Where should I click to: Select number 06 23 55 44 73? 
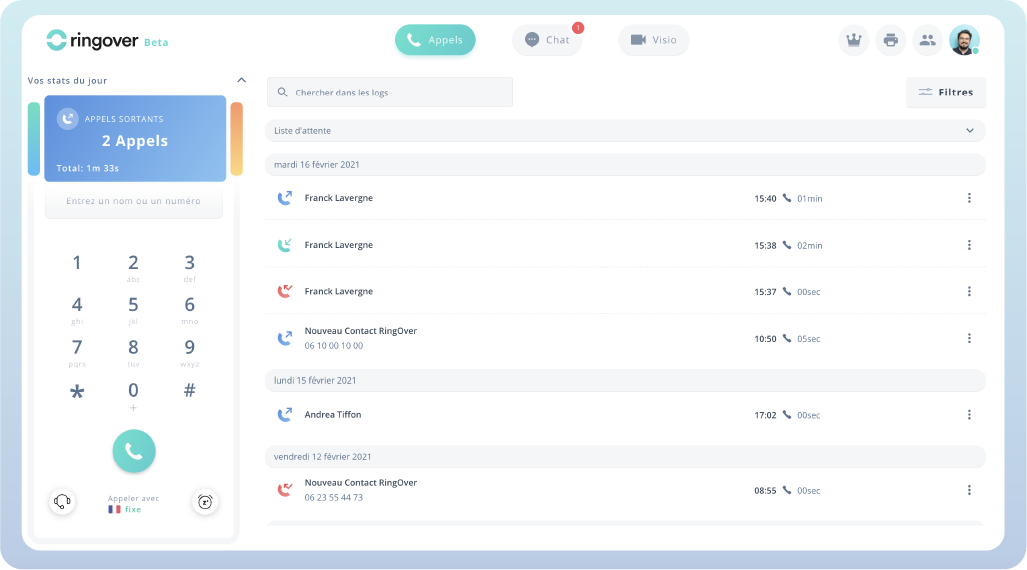coord(333,498)
